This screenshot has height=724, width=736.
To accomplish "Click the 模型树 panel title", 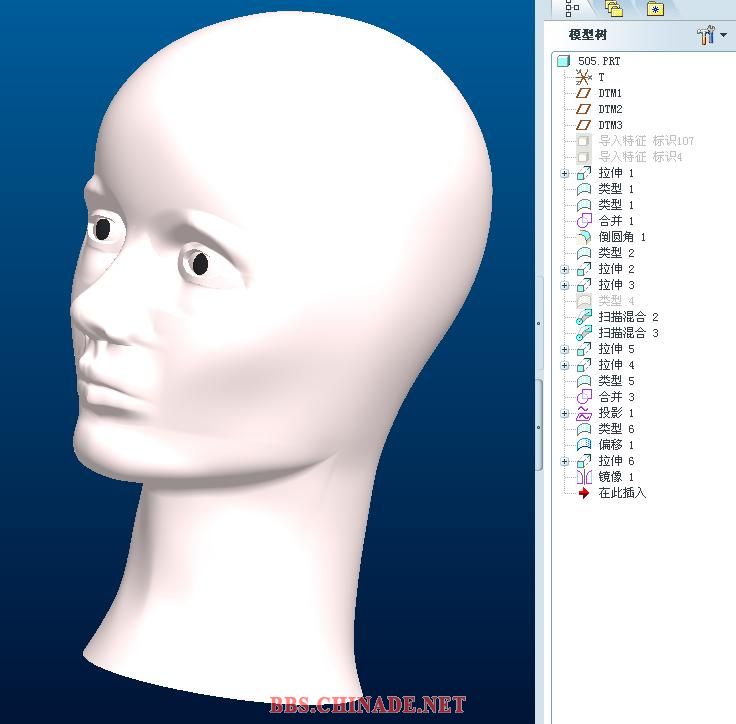I will point(587,35).
